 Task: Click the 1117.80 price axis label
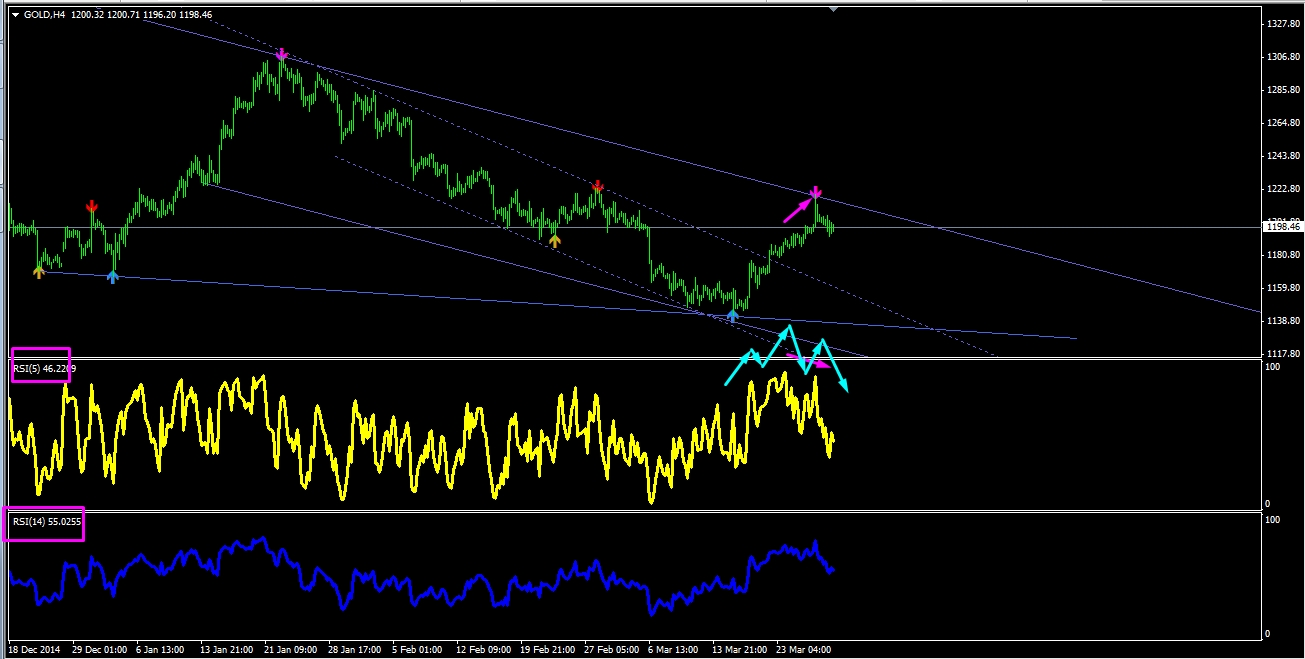click(1281, 354)
